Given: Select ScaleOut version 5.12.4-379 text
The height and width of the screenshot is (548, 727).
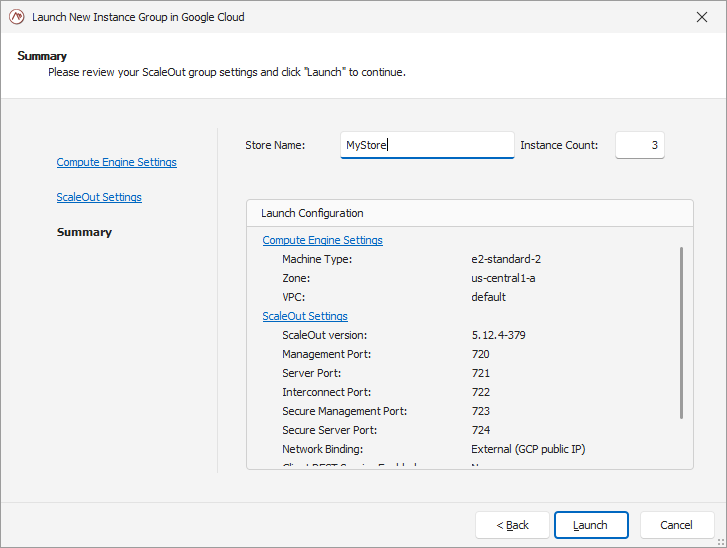Looking at the screenshot, I should 498,335.
